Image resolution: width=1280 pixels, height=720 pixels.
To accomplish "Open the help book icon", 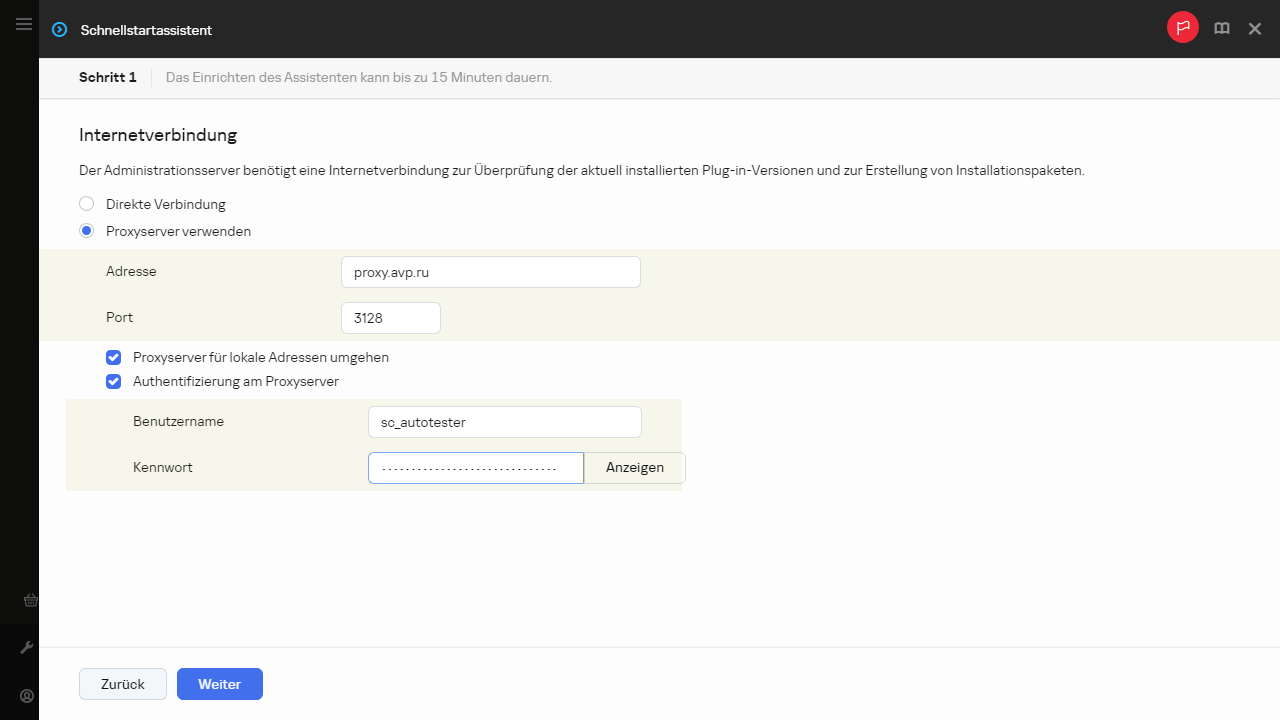I will pyautogui.click(x=1221, y=29).
